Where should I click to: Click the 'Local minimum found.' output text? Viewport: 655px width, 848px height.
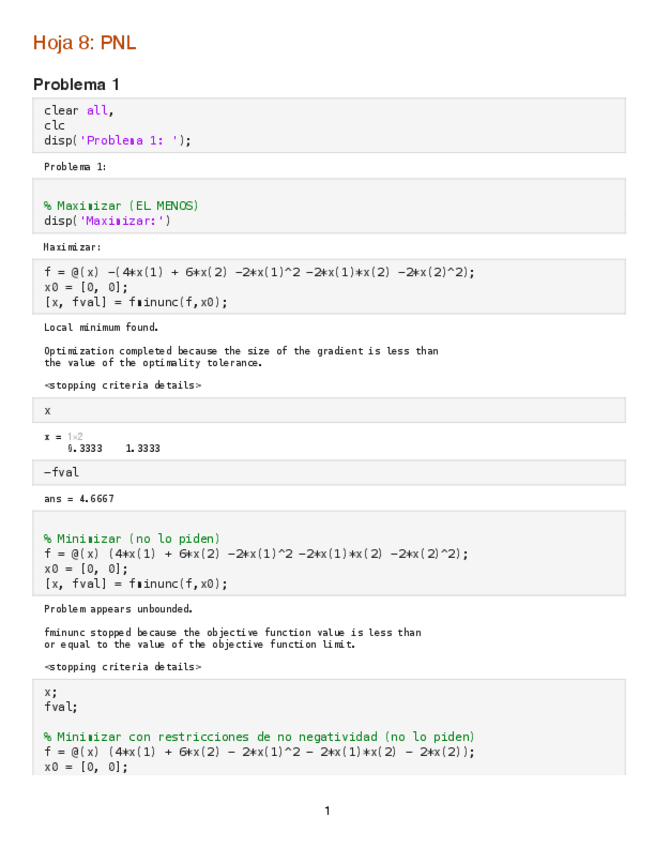coord(101,327)
